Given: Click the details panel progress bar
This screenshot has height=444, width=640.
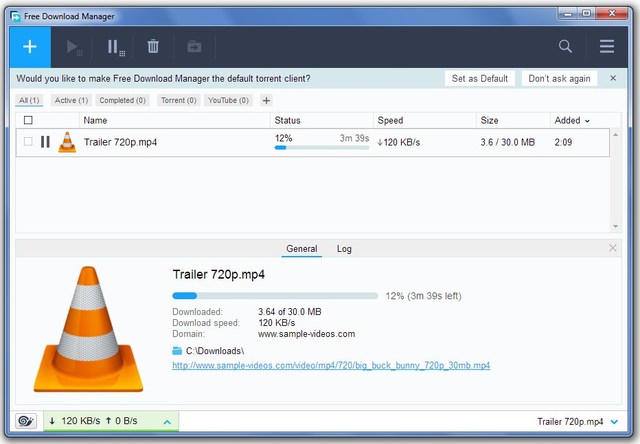Looking at the screenshot, I should coord(275,295).
